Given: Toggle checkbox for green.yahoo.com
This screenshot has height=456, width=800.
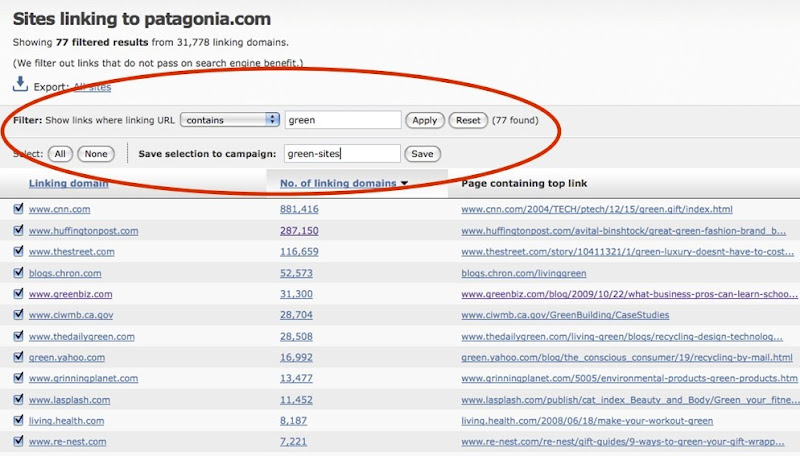Looking at the screenshot, I should point(18,357).
